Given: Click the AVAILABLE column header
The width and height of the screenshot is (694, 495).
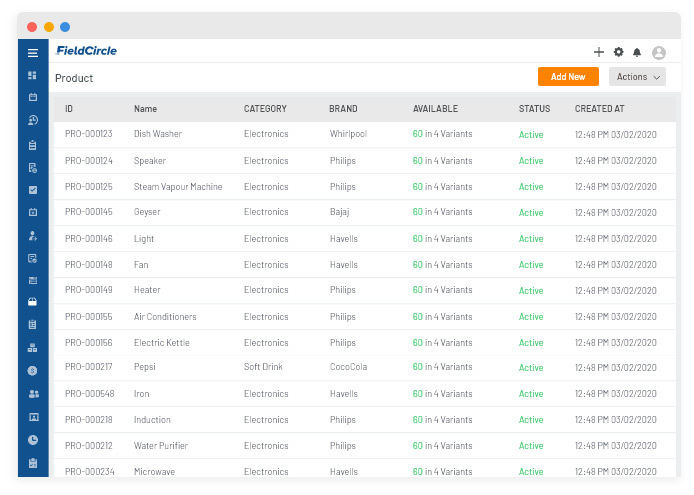Looking at the screenshot, I should coord(436,108).
